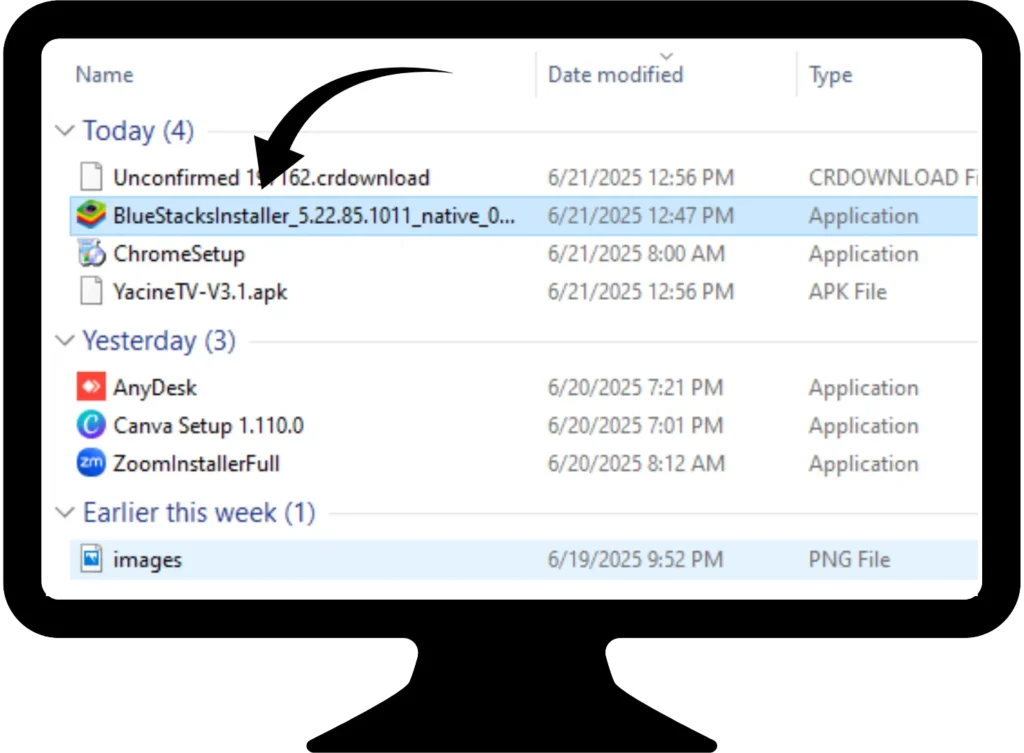1024x753 pixels.
Task: Click the PNG File type cell
Action: point(849,559)
